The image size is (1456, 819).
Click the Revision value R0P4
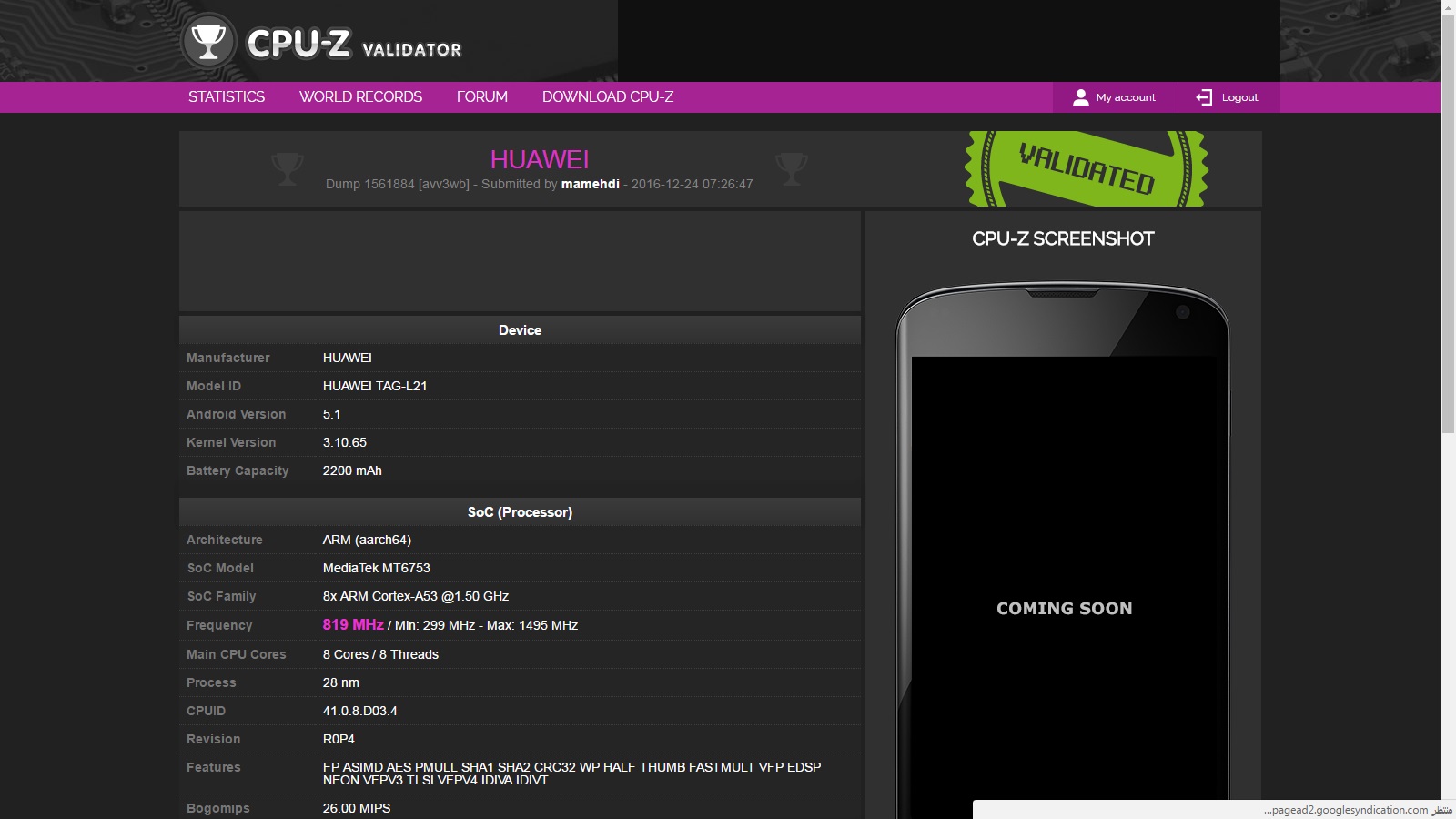point(339,739)
